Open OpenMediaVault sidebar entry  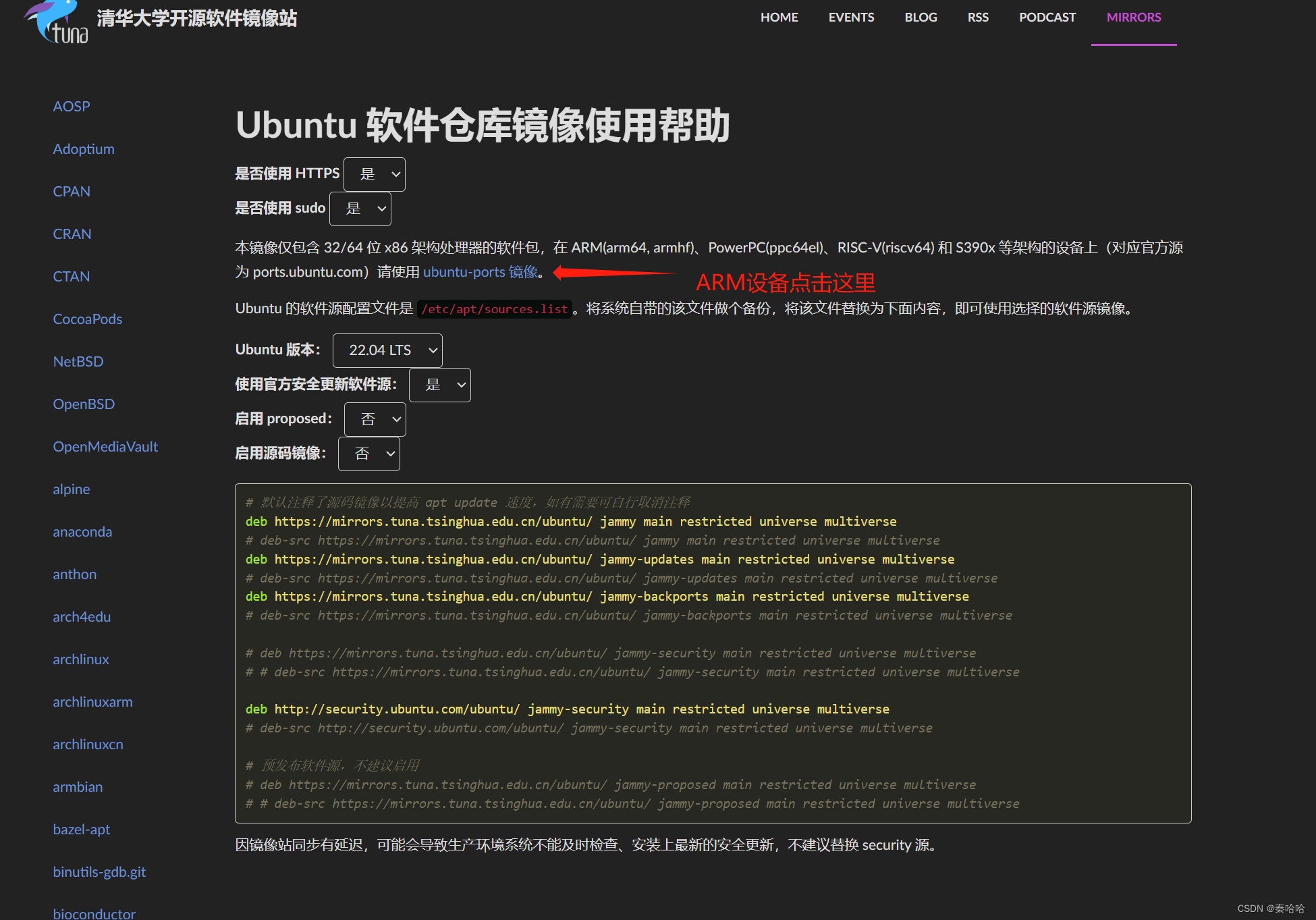click(105, 447)
